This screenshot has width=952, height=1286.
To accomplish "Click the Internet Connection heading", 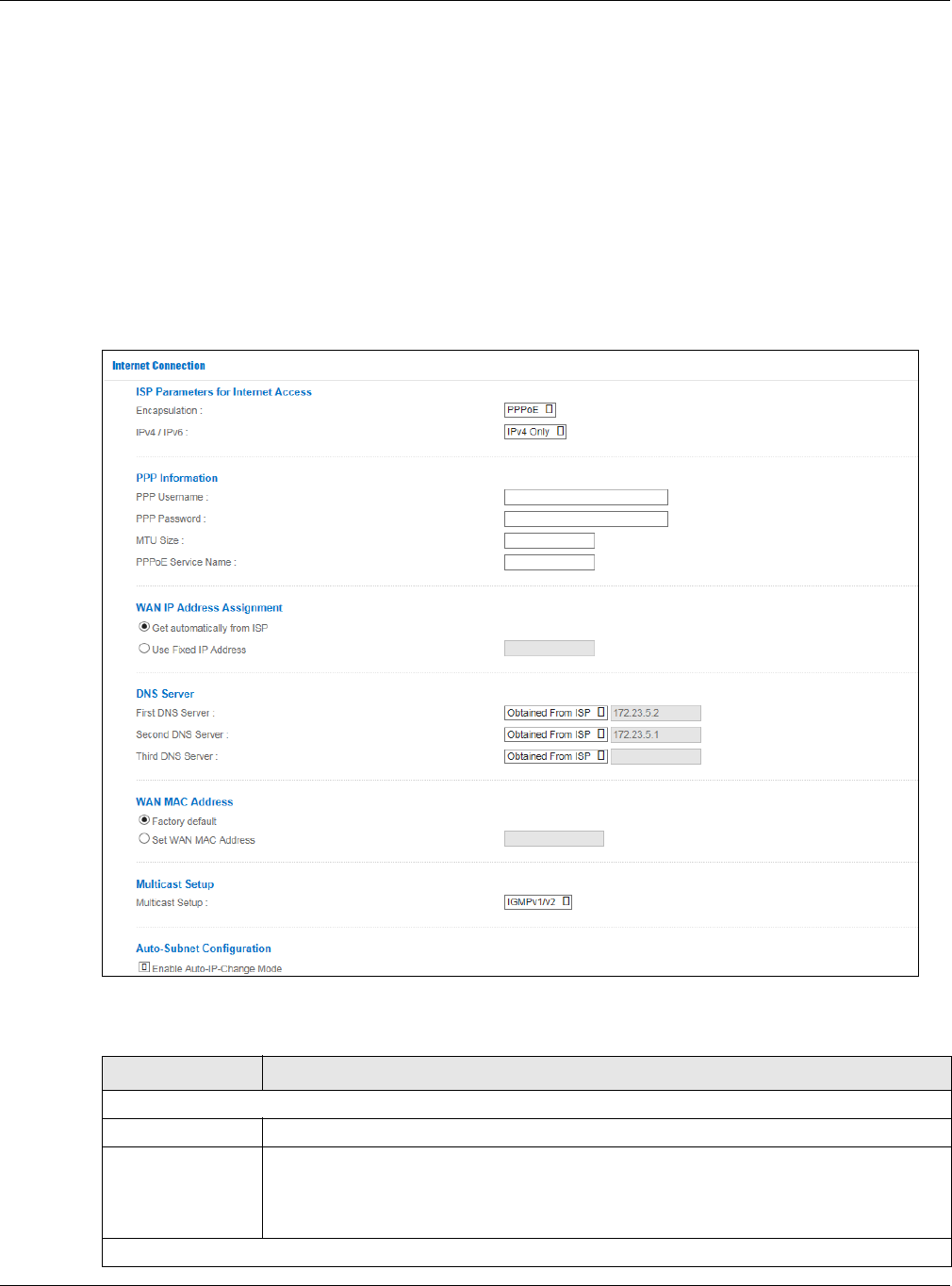I will (x=158, y=366).
